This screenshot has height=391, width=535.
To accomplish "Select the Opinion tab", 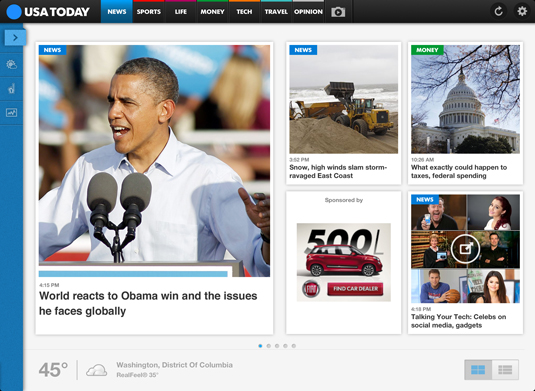I will (308, 12).
